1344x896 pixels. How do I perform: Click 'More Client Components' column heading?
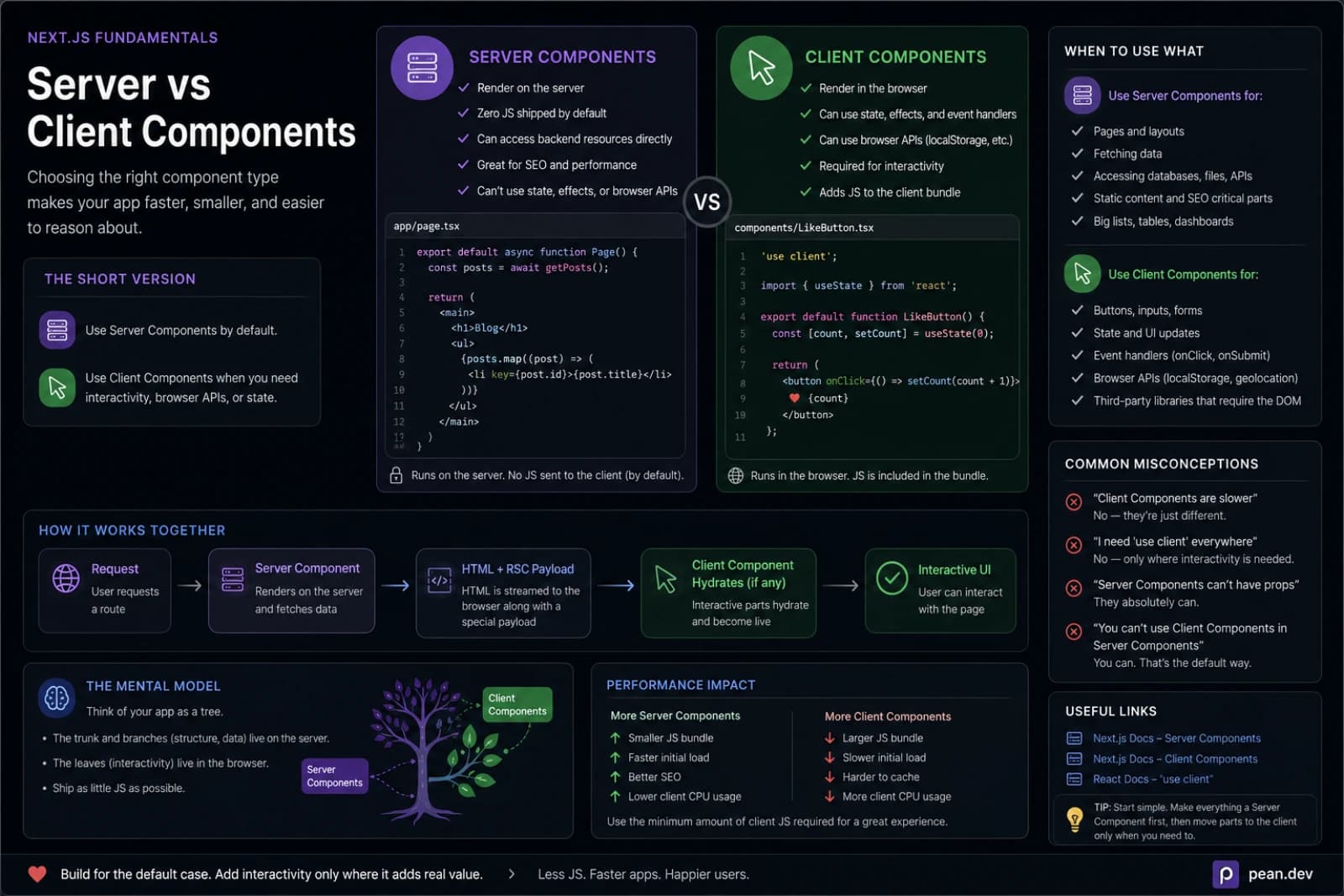click(x=888, y=717)
